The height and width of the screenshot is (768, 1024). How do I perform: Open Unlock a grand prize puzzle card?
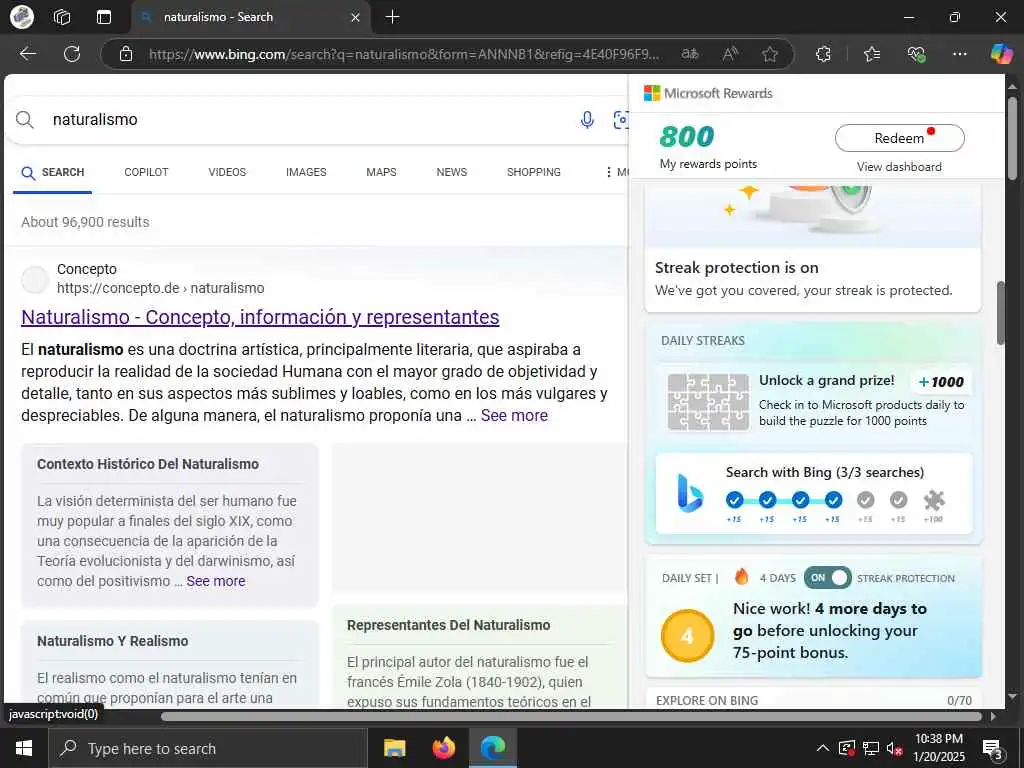(x=814, y=401)
